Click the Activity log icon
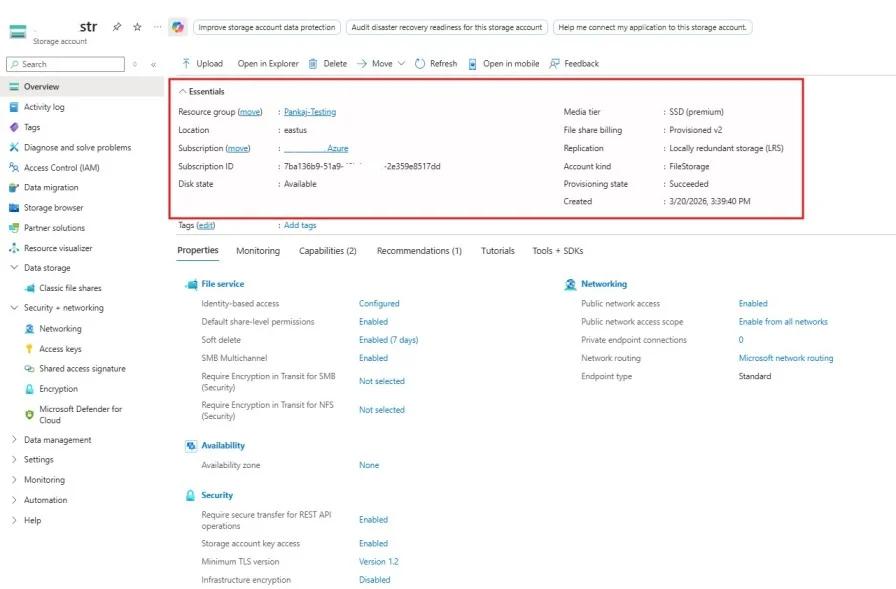 click(14, 107)
